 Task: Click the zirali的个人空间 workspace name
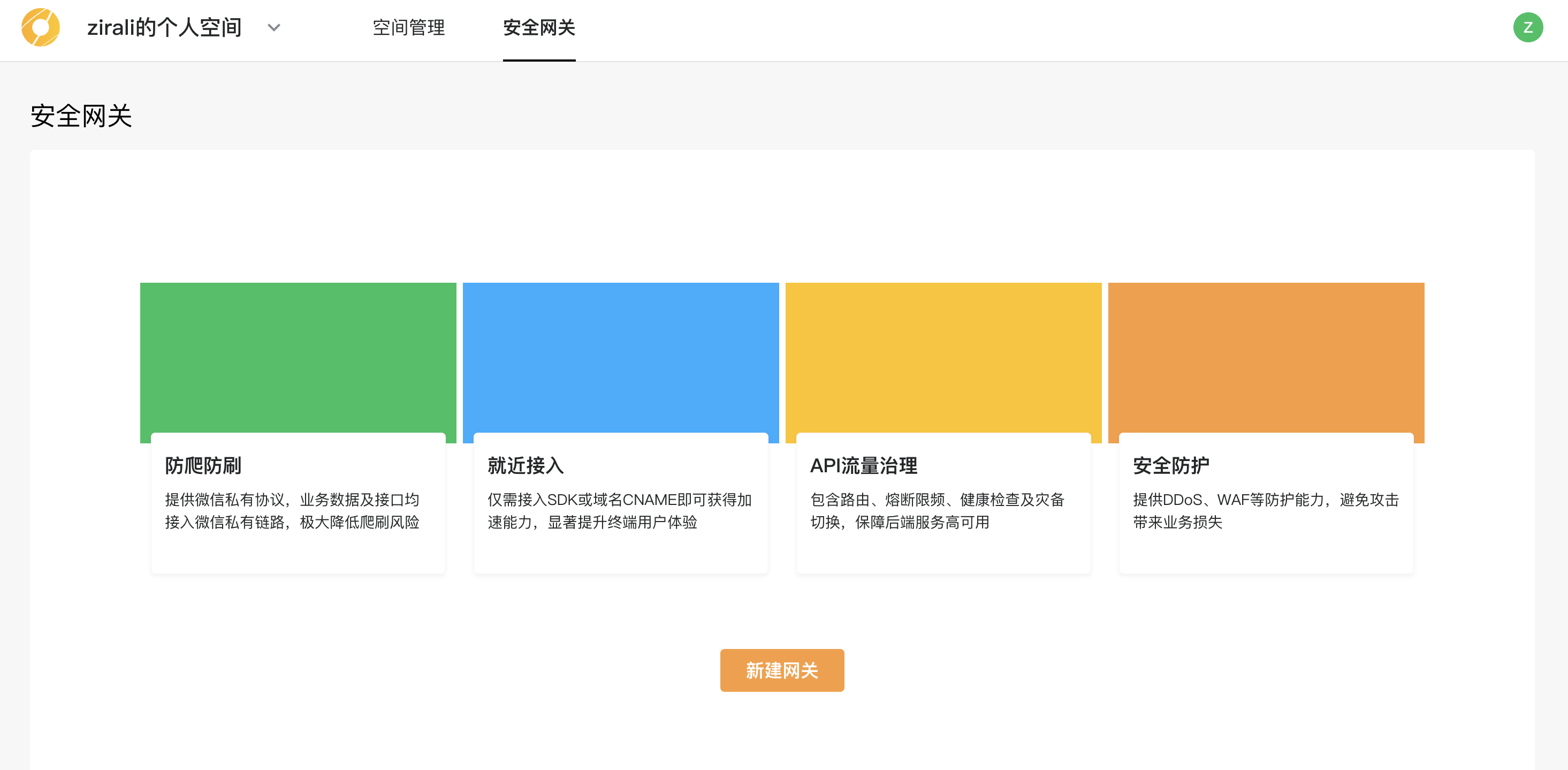pos(164,27)
